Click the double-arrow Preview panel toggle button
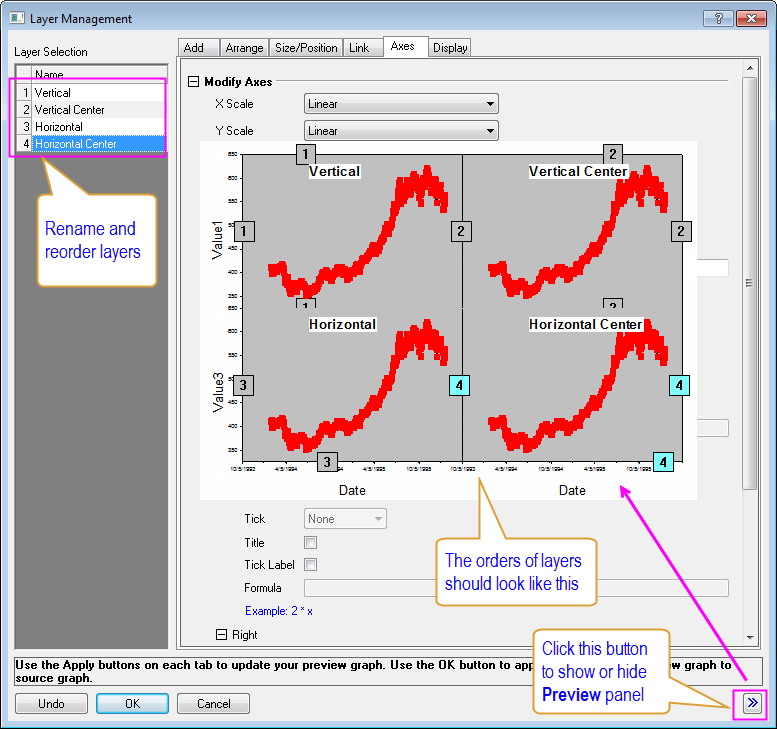Viewport: 777px width, 729px height. tap(752, 704)
